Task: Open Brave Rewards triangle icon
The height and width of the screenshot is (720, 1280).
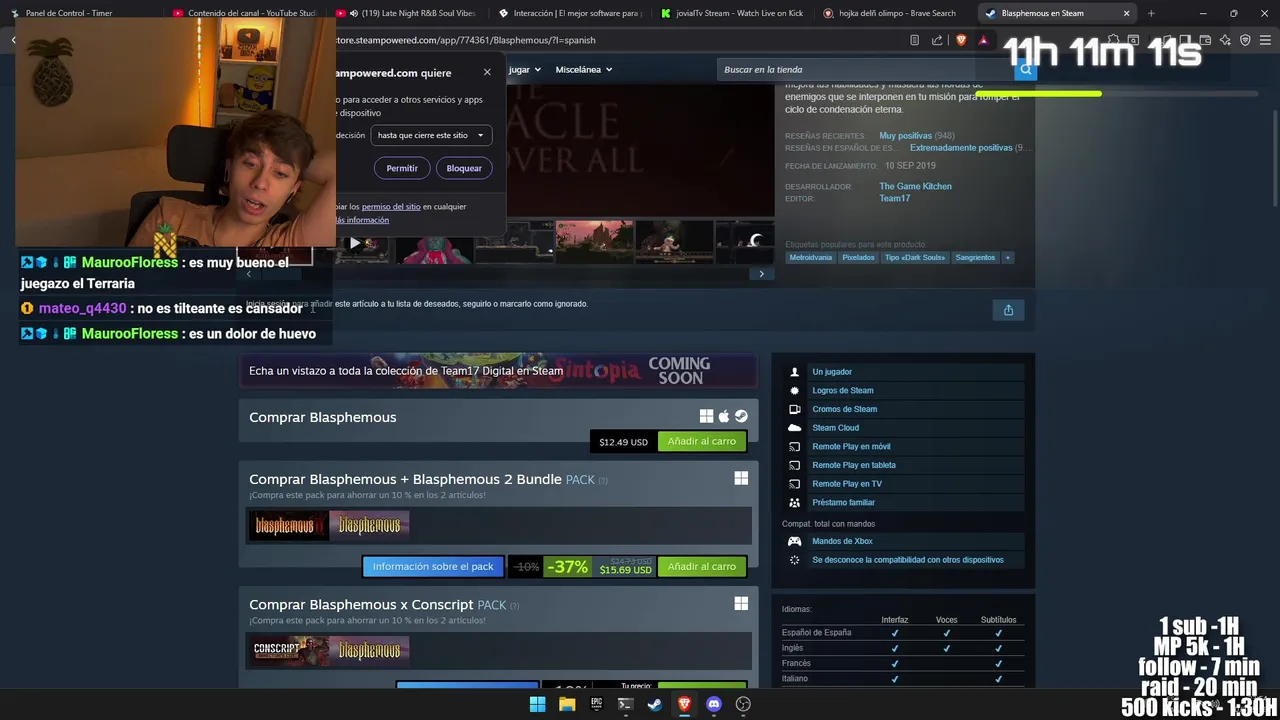Action: (984, 40)
